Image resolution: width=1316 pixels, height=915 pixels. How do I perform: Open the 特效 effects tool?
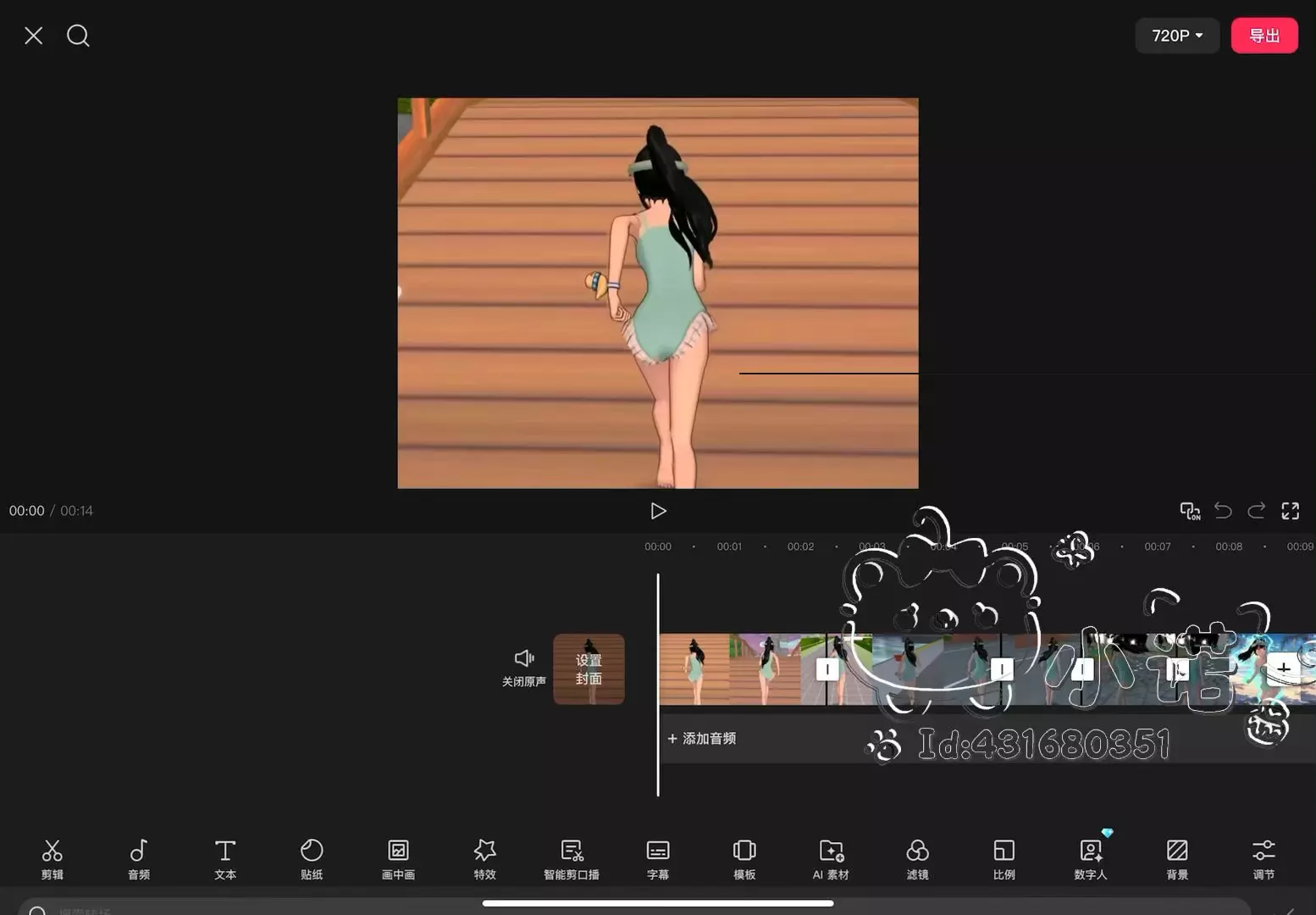click(x=484, y=859)
